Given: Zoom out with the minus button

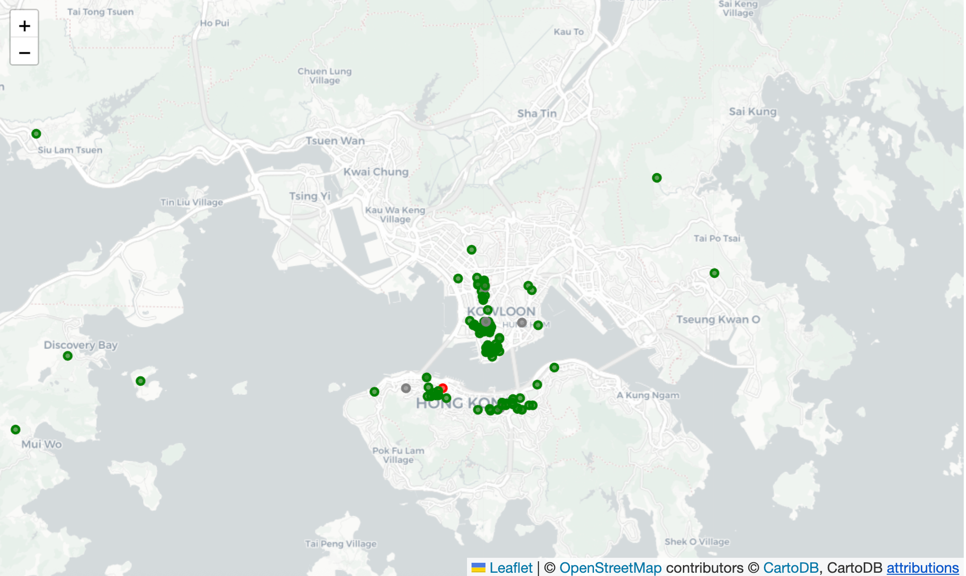Looking at the screenshot, I should (x=24, y=53).
